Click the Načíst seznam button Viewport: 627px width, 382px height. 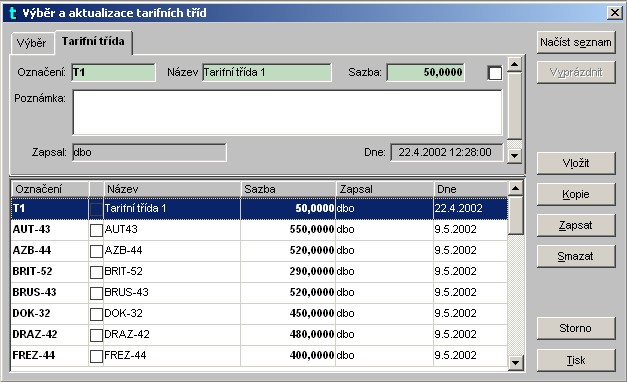pos(576,42)
